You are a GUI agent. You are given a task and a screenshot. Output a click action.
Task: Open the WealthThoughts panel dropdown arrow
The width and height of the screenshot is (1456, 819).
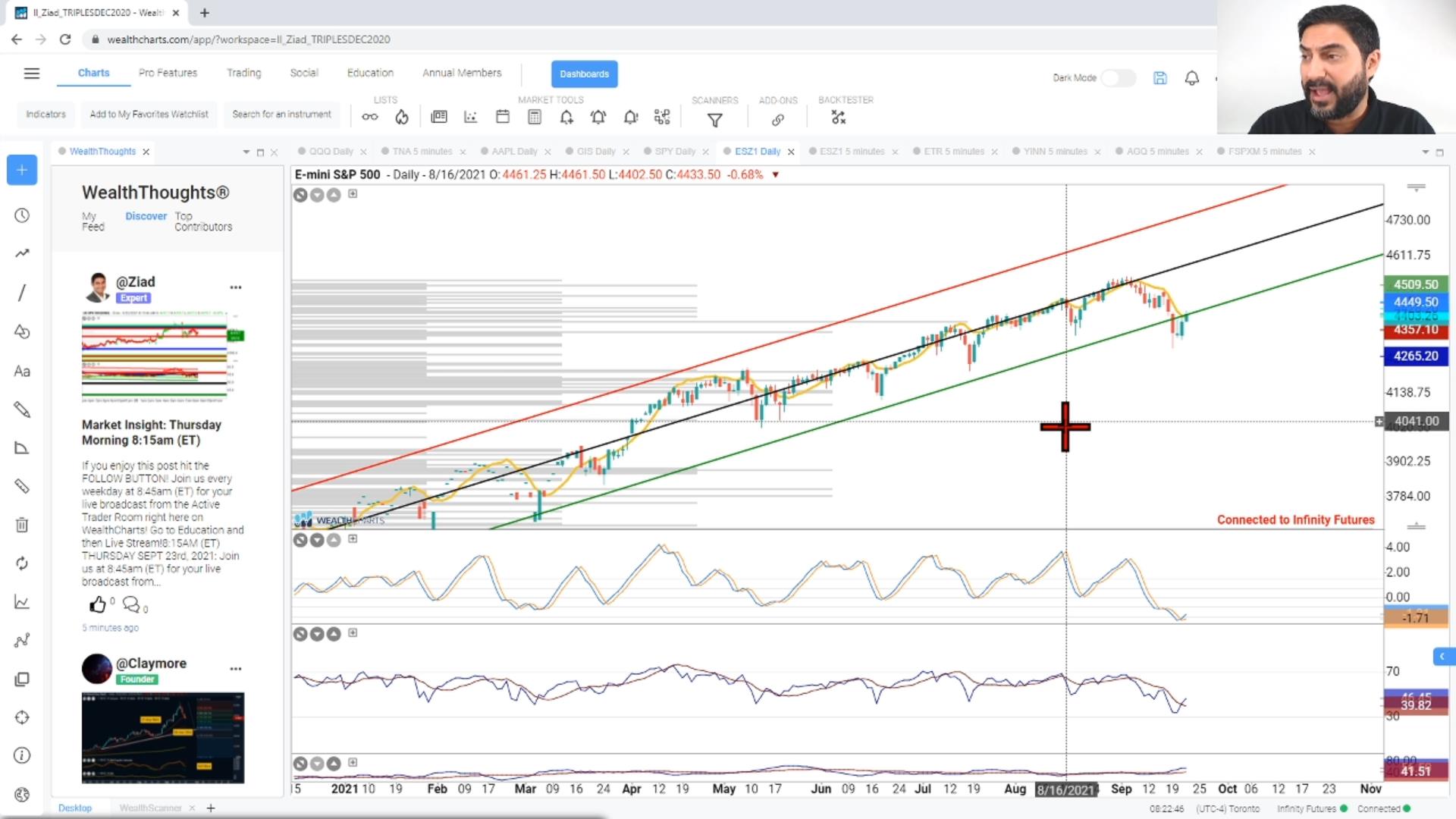(x=246, y=152)
